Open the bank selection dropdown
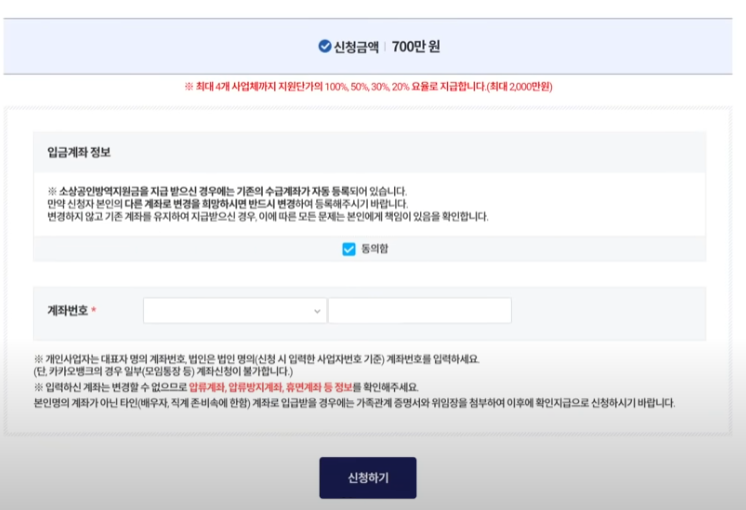Viewport: 746px width, 510px height. point(235,311)
